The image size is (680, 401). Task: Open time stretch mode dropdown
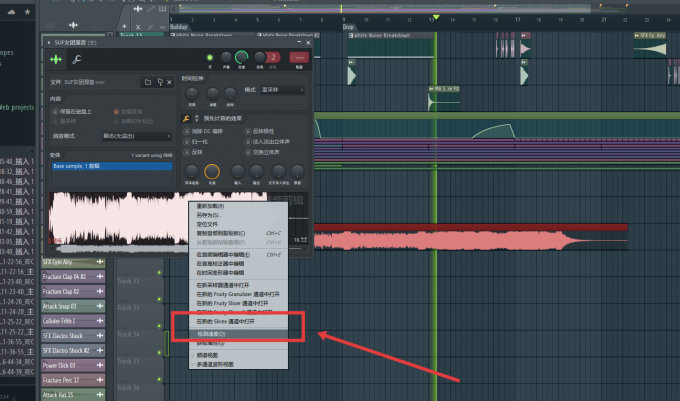point(282,90)
